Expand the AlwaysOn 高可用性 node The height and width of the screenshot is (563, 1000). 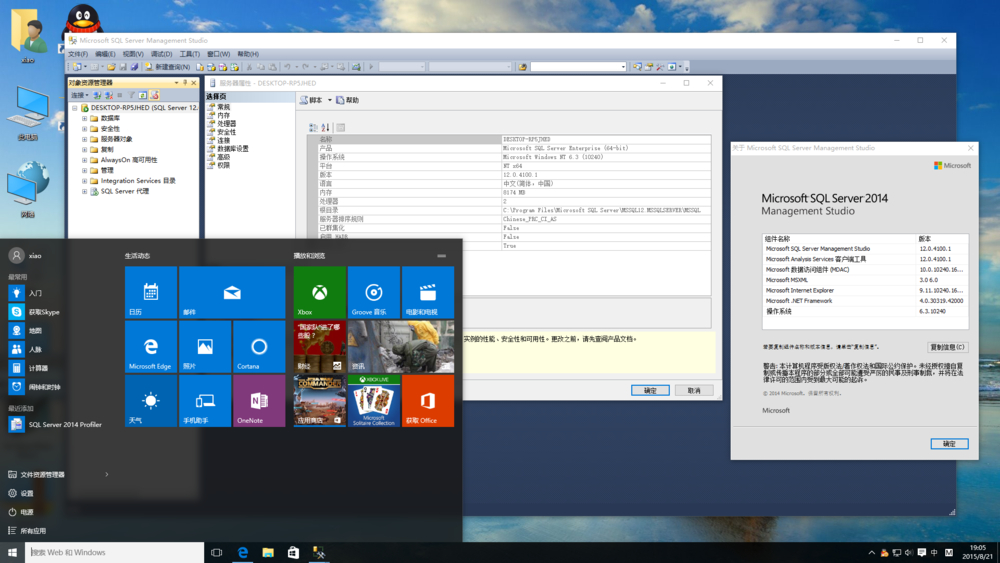84,160
